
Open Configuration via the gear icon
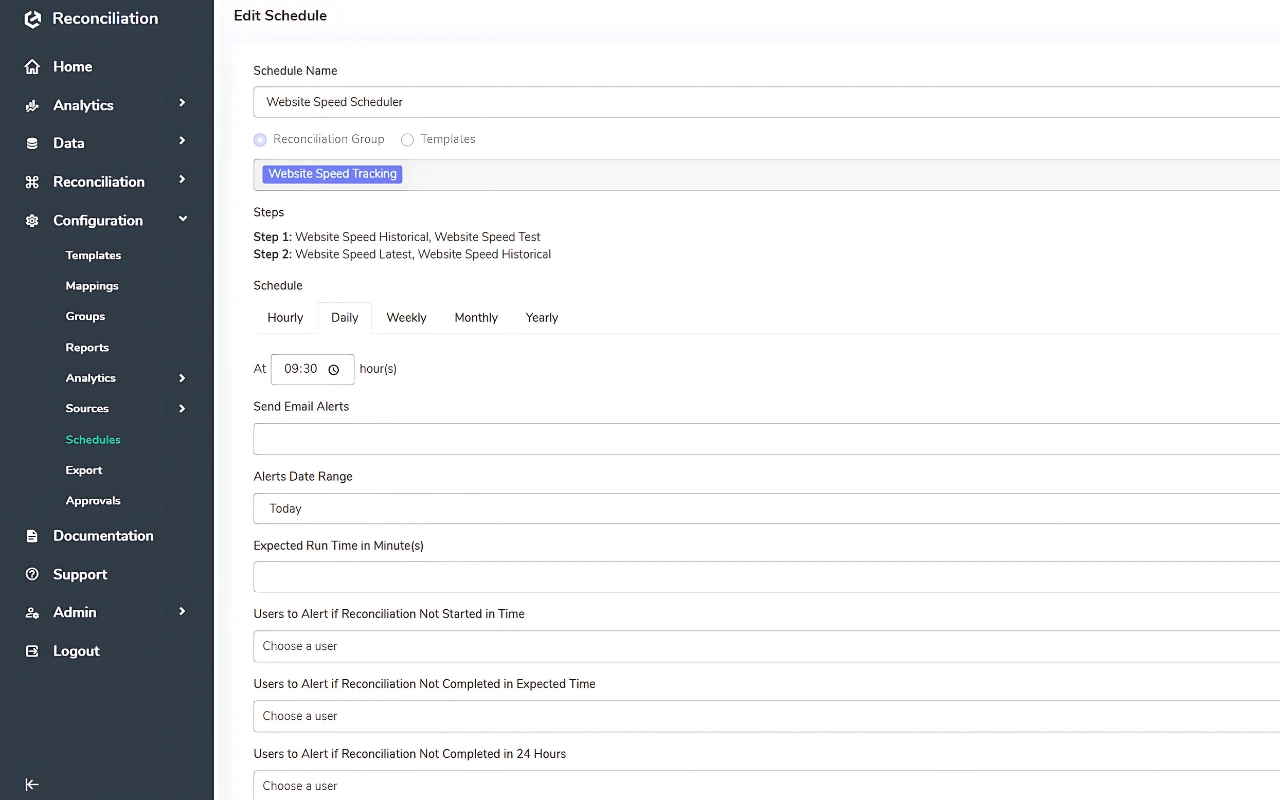click(33, 220)
